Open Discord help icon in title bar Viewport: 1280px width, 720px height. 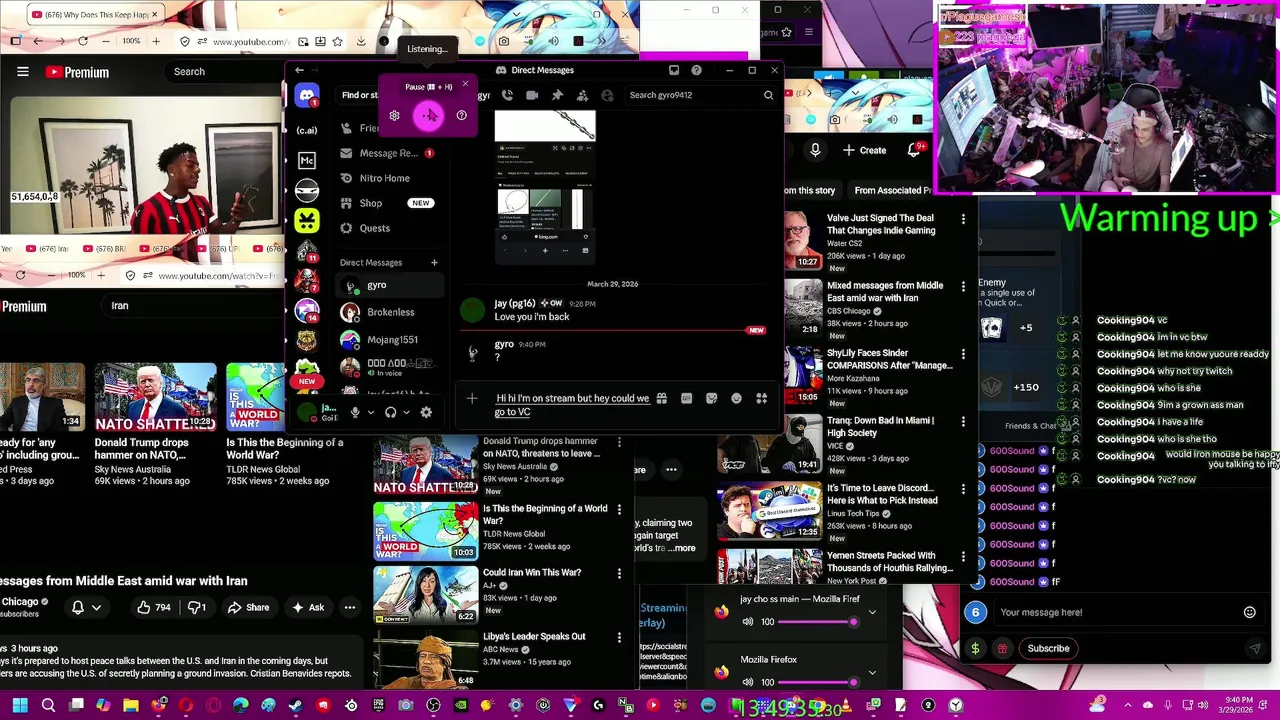pyautogui.click(x=696, y=70)
